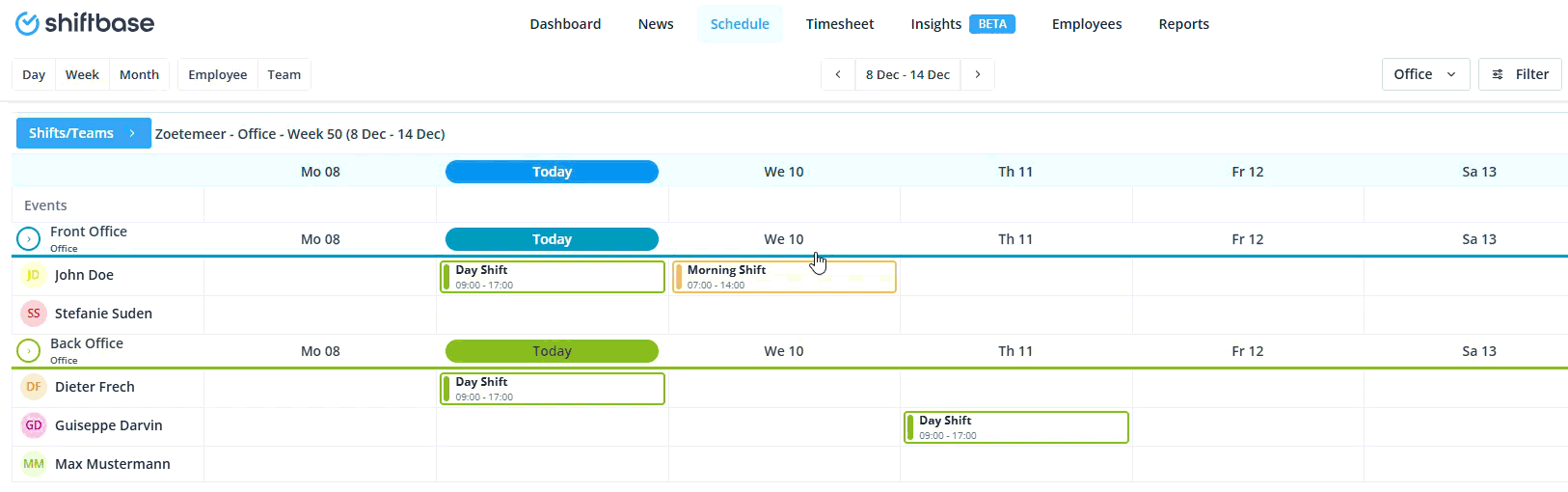
Task: Click the Shiftbase logo icon
Action: (28, 24)
